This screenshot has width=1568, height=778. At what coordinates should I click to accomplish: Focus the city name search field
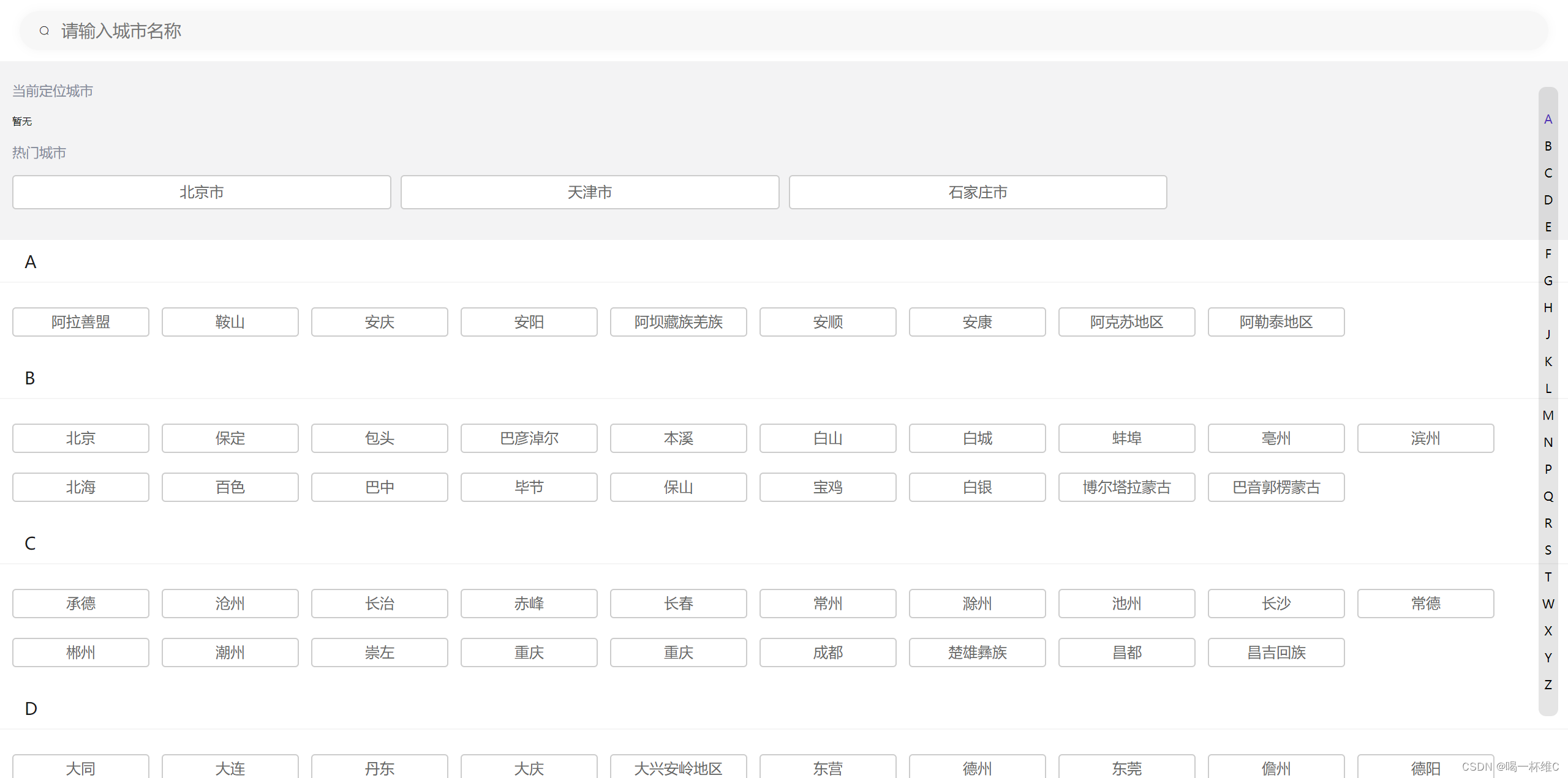(x=784, y=31)
